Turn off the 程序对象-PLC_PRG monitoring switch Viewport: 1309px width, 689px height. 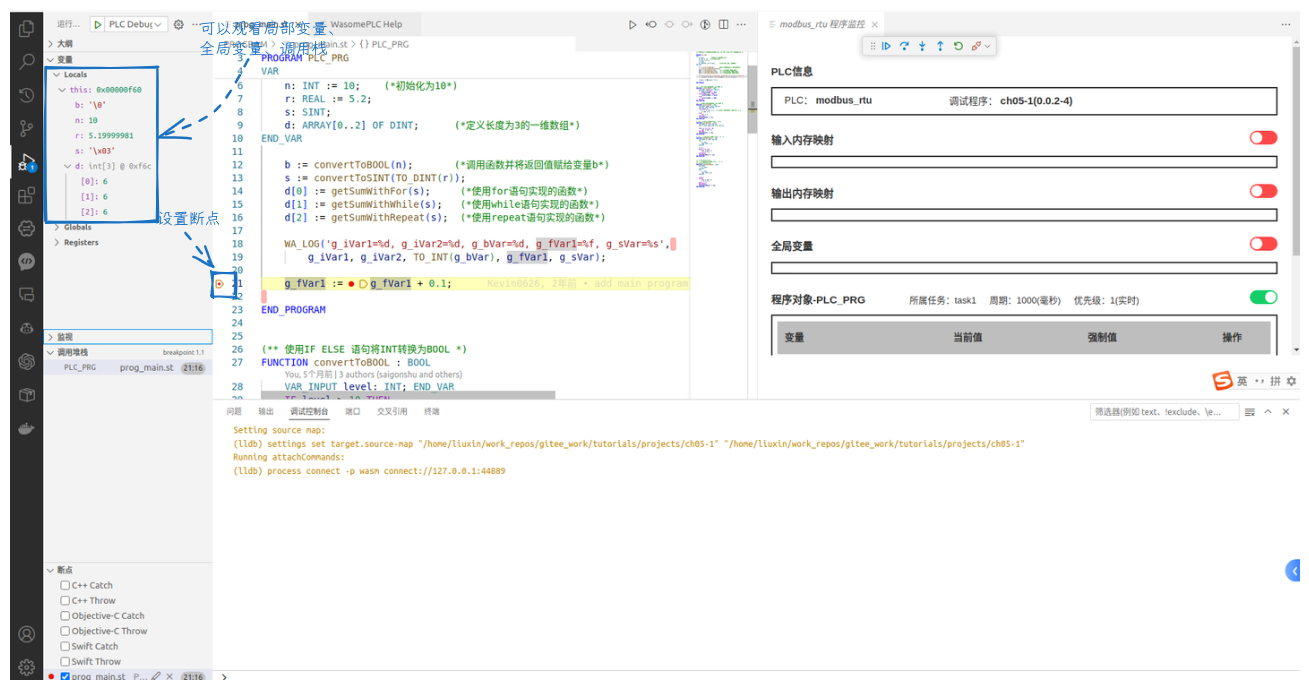[1262, 297]
